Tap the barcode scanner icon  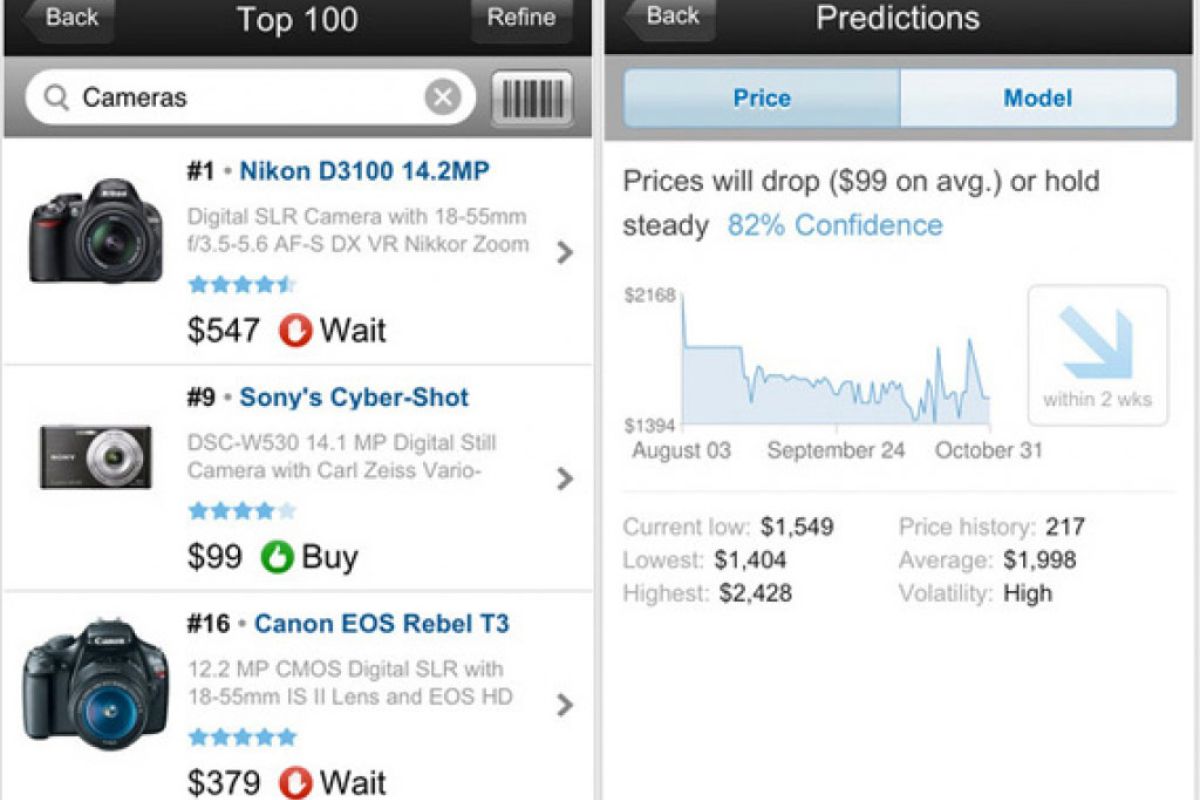[x=532, y=98]
